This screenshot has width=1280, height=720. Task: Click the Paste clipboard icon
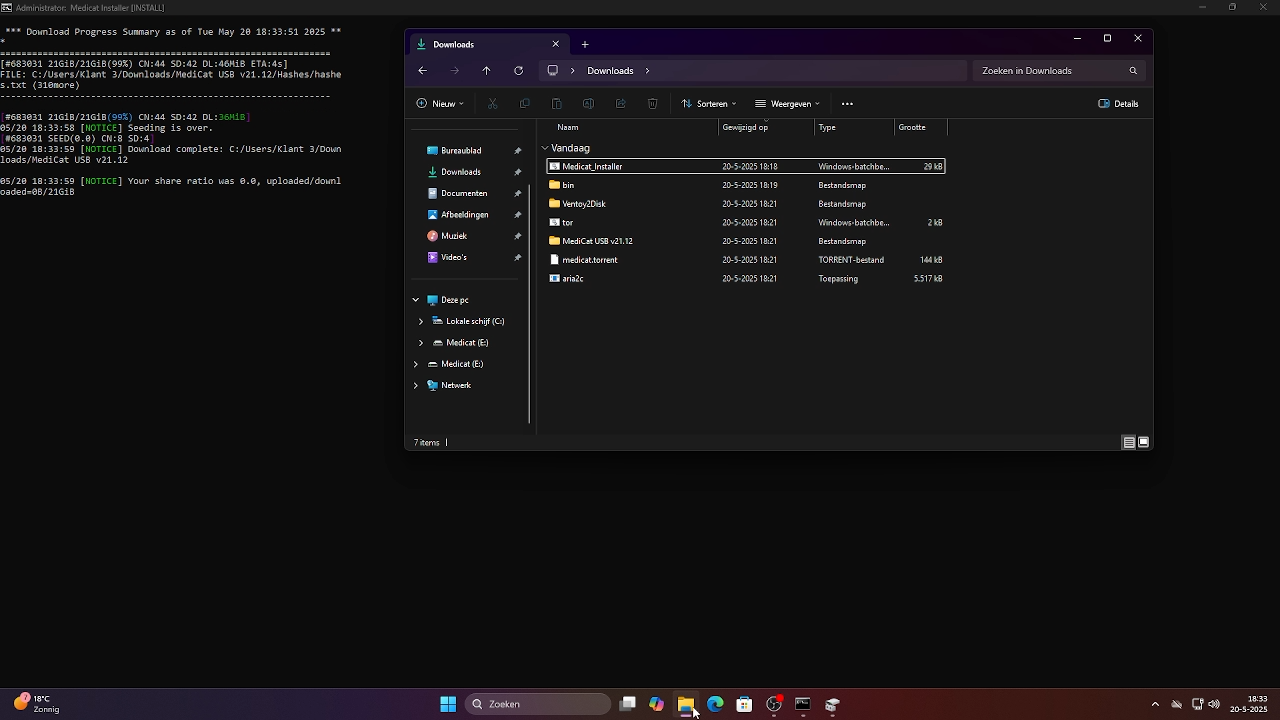[556, 104]
